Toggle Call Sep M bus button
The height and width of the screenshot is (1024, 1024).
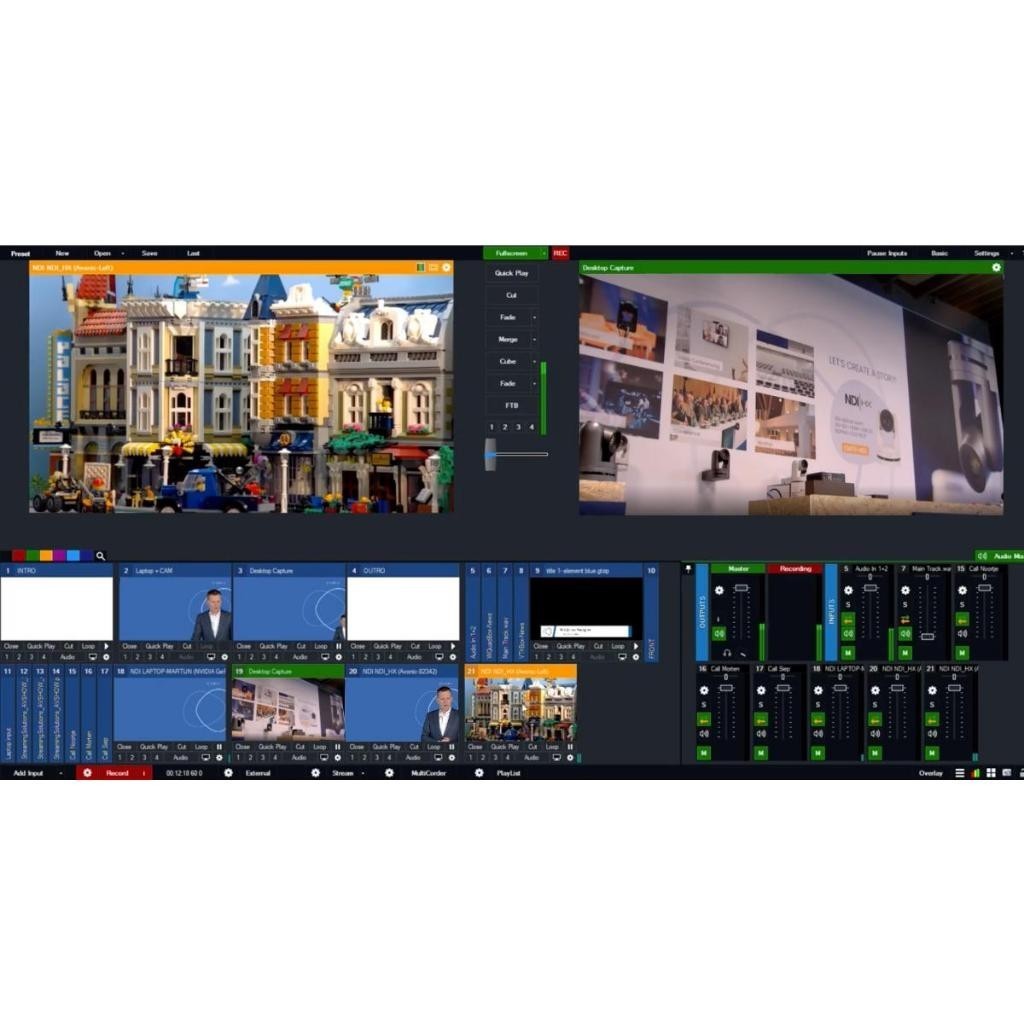761,753
